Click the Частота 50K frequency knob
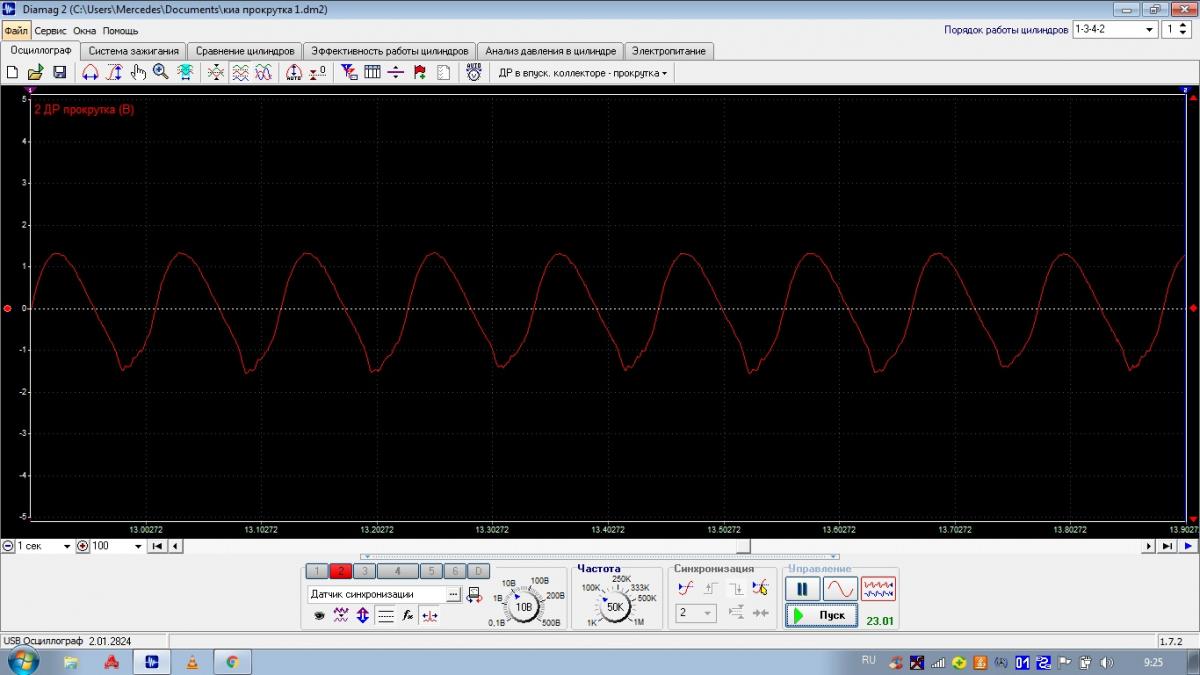The image size is (1200, 675). pyautogui.click(x=615, y=606)
